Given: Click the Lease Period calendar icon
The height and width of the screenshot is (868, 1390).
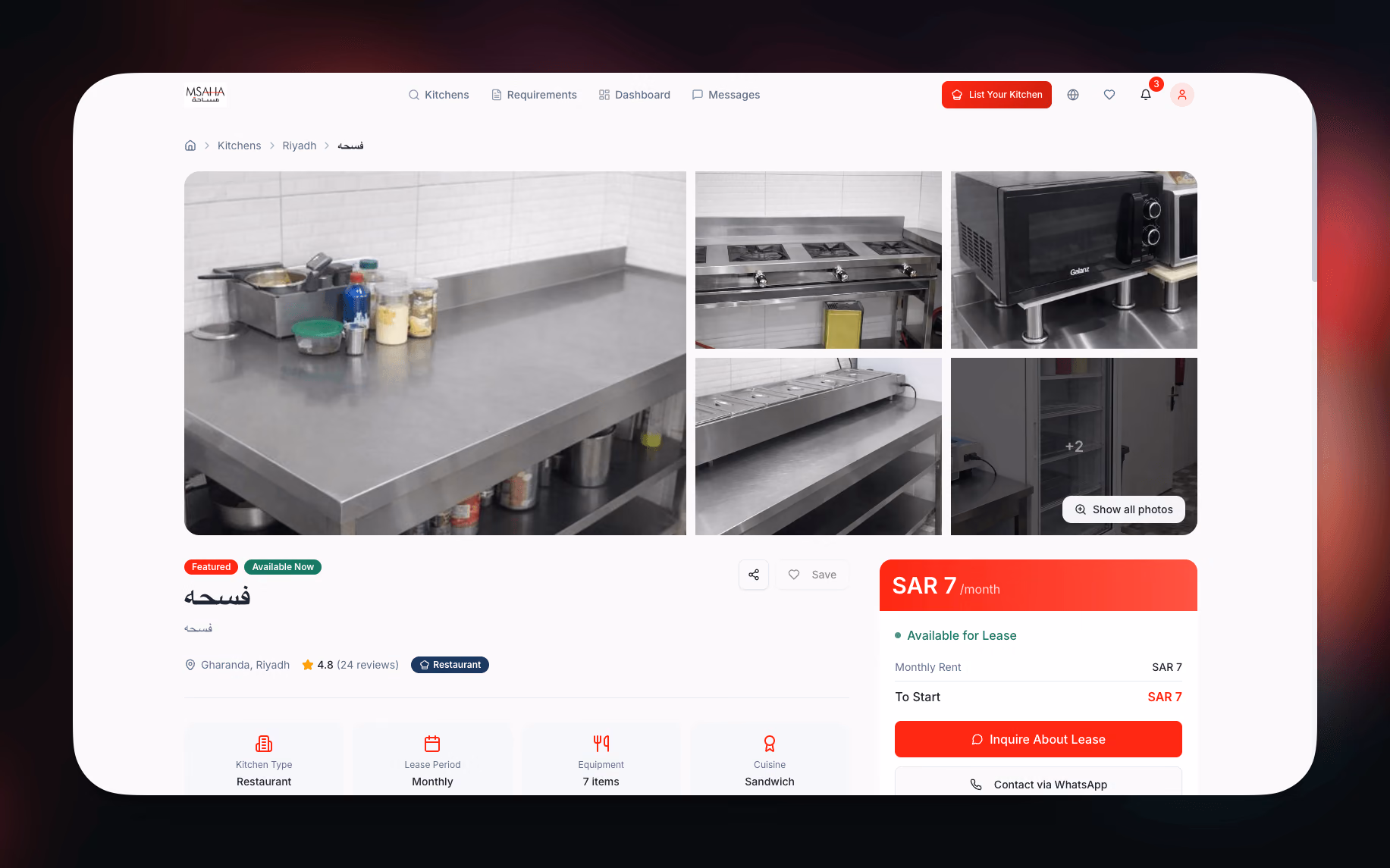Looking at the screenshot, I should click(x=432, y=744).
